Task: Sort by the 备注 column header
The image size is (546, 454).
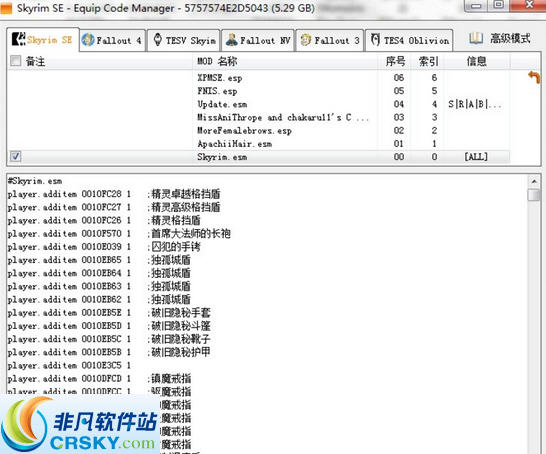Action: (35, 62)
